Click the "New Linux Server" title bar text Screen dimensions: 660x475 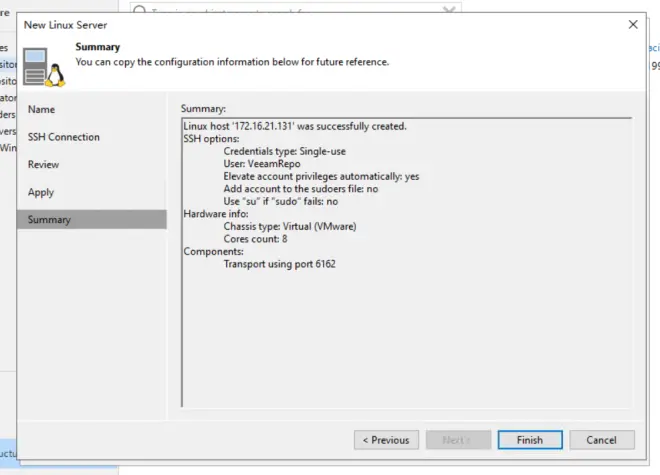tap(65, 25)
